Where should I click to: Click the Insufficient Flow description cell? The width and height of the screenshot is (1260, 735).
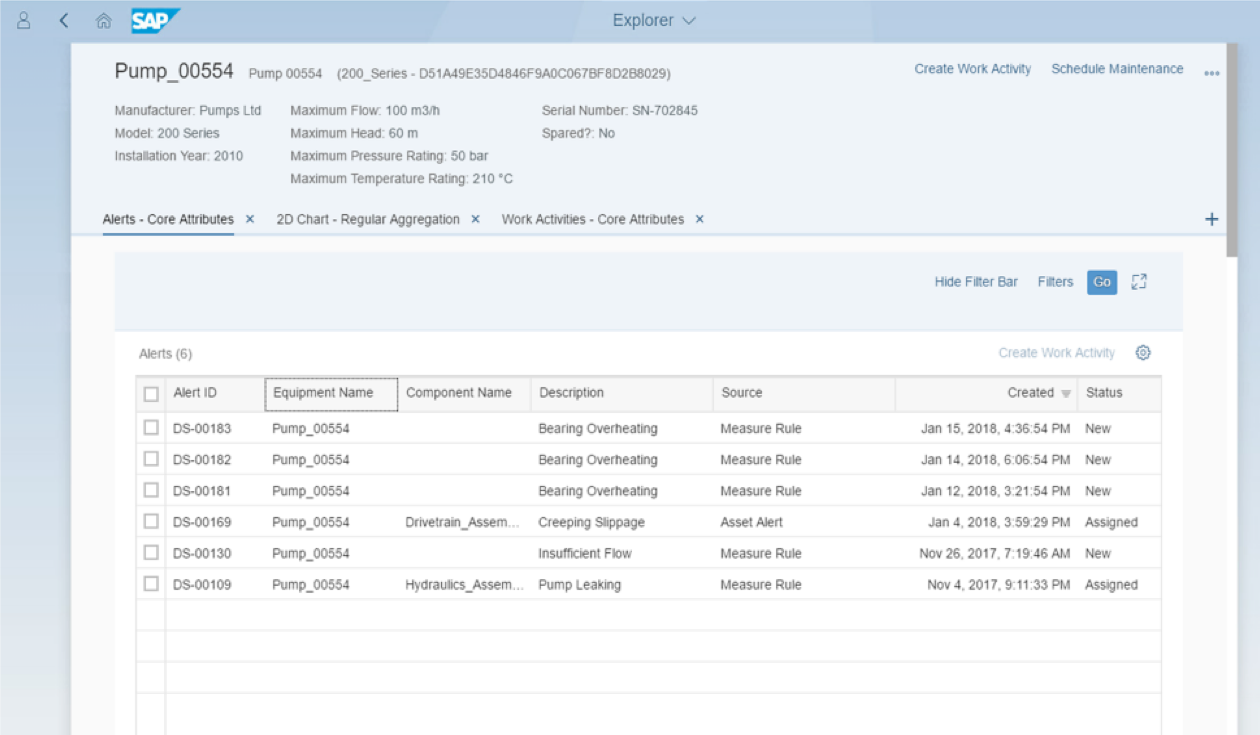(585, 553)
